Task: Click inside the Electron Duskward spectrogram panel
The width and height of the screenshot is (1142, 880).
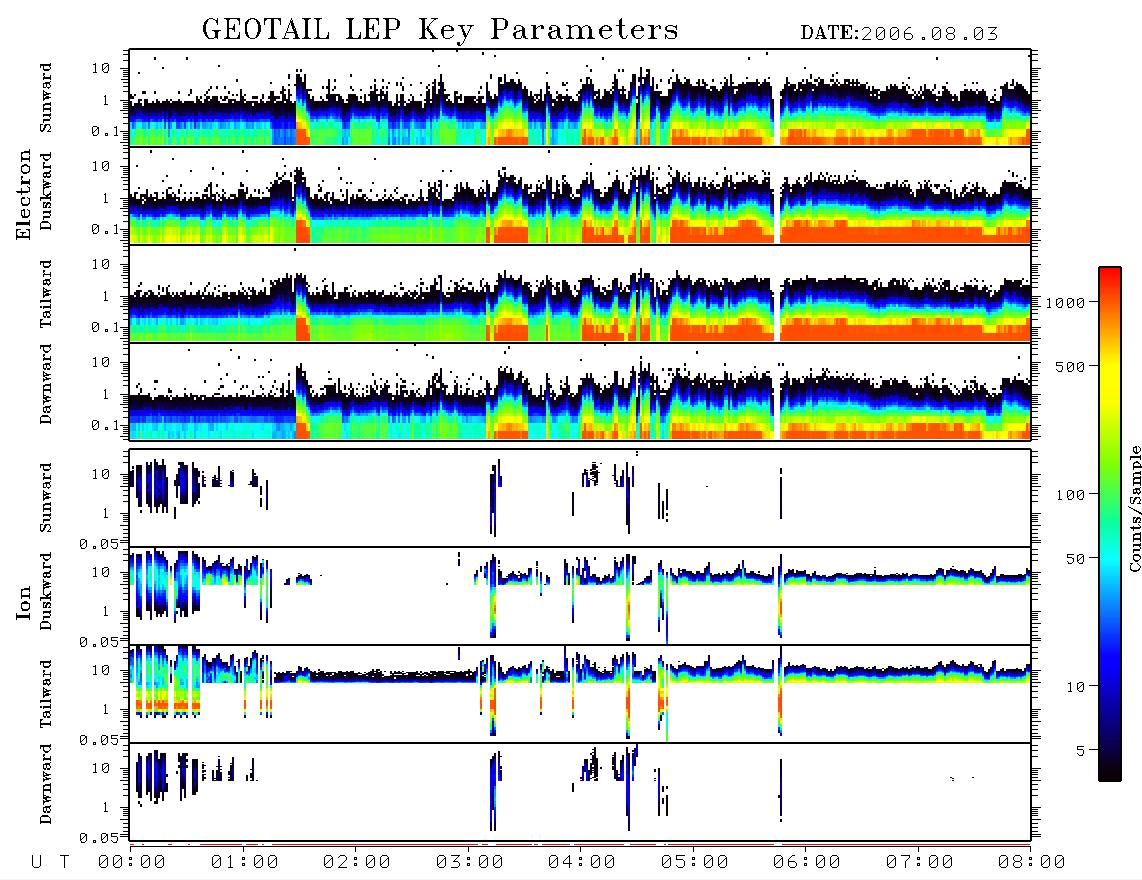Action: 580,195
